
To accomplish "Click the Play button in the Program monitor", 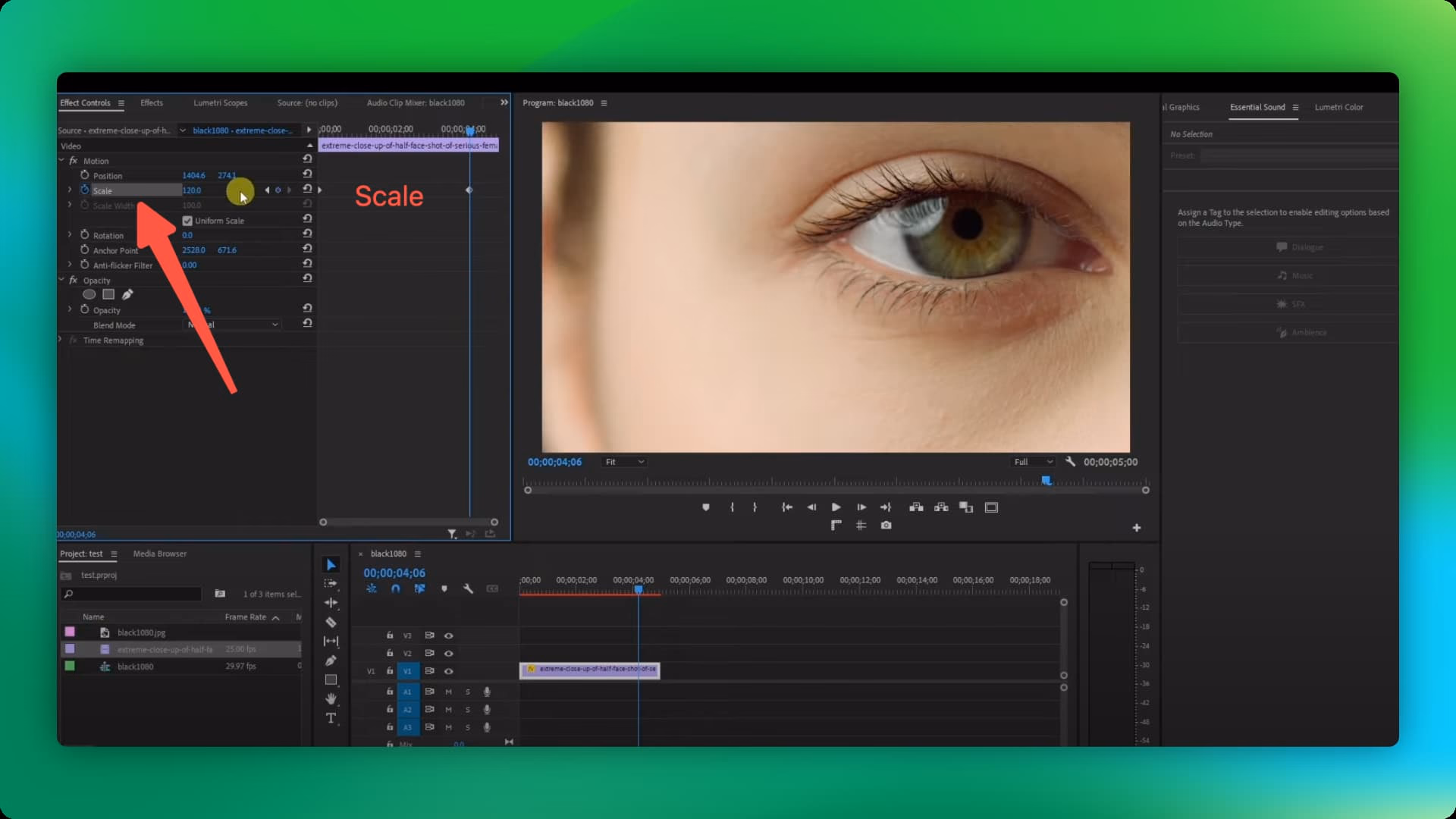I will 835,507.
